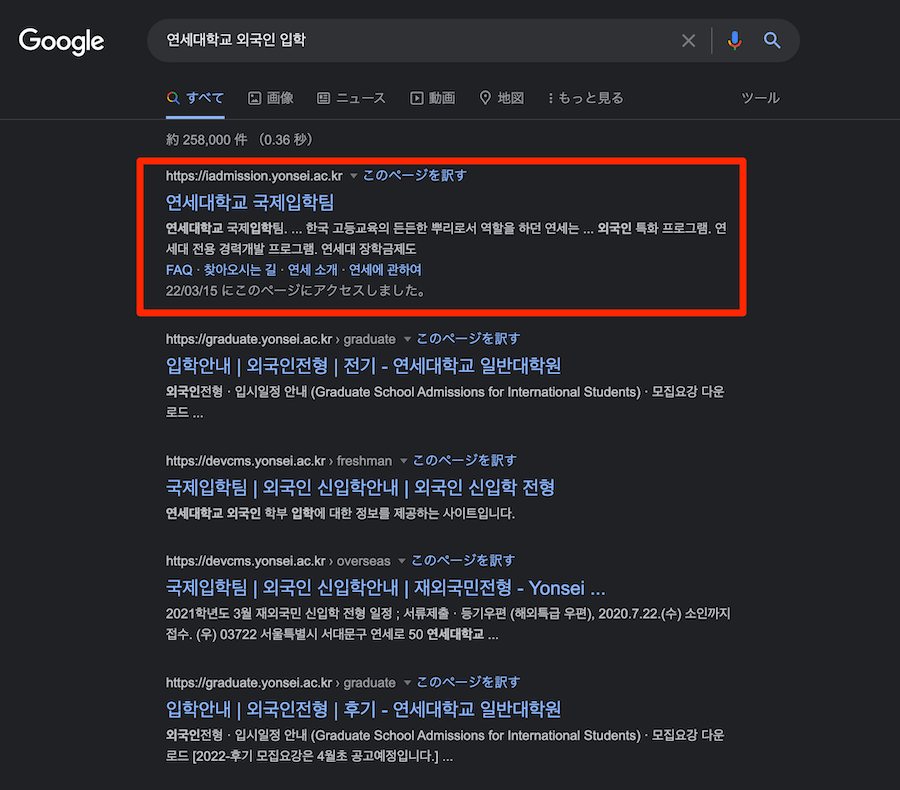
Task: Open the 연세대학교 국제입학팀 result title
Action: tap(250, 202)
